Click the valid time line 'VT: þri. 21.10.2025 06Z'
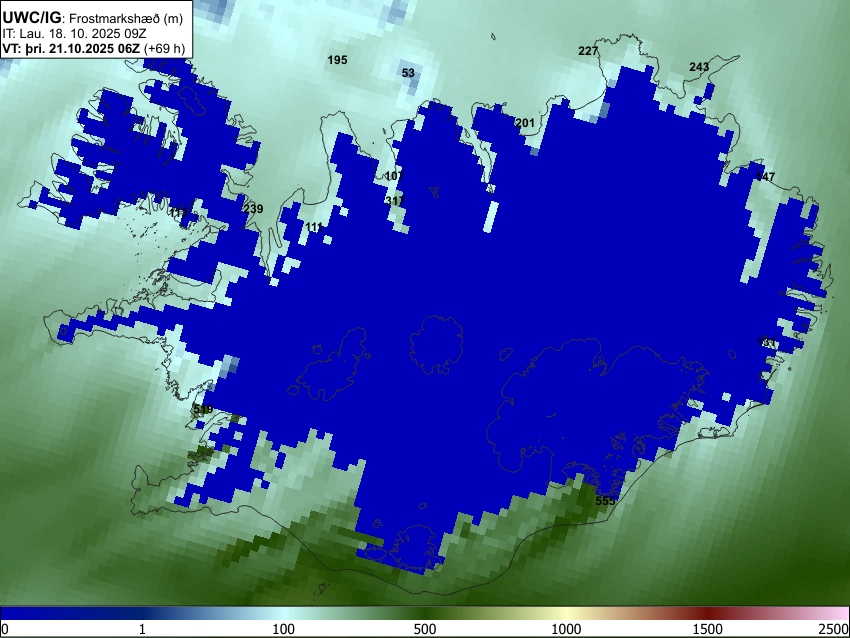This screenshot has height=638, width=850. pos(71,48)
